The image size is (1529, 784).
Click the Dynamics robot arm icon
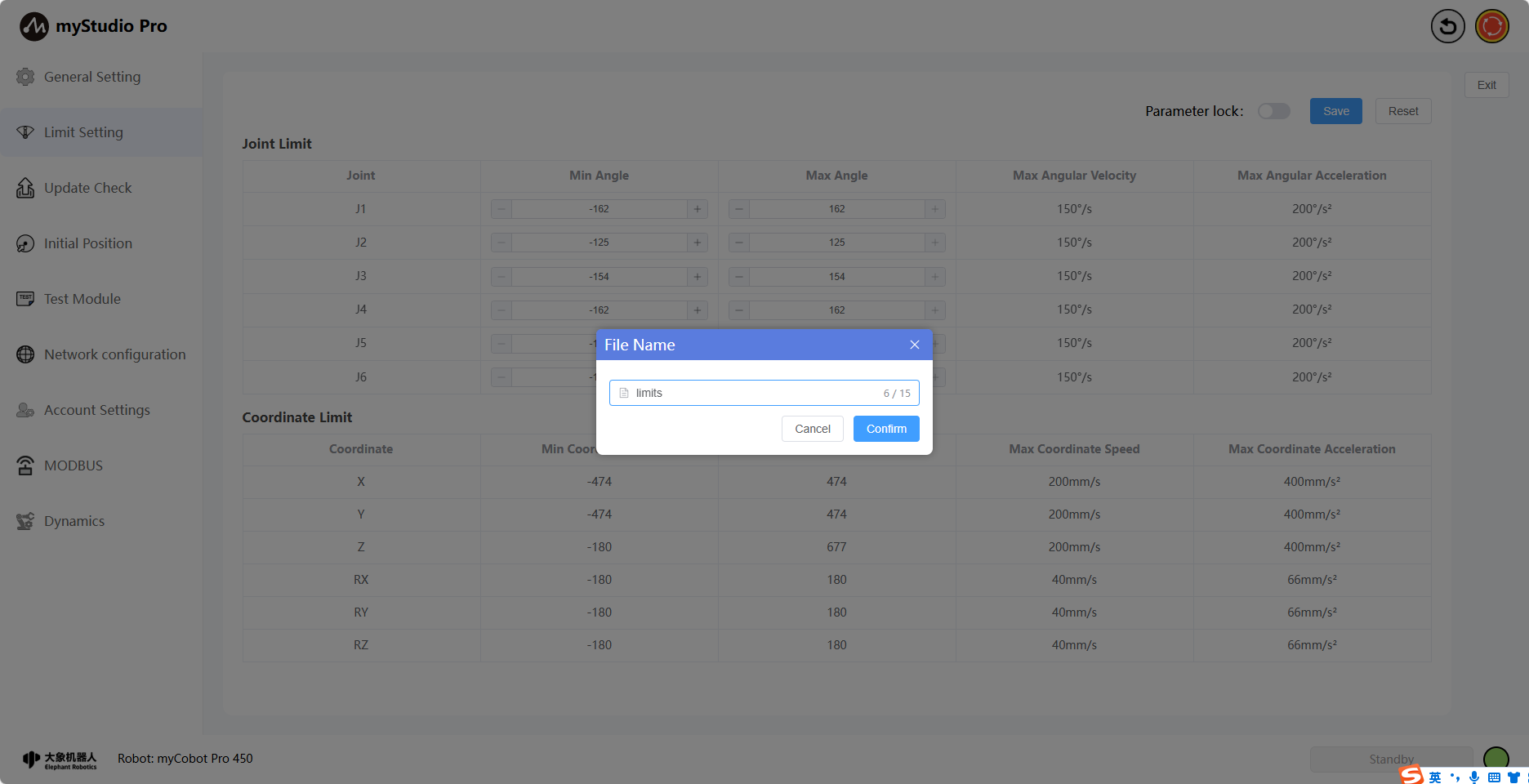(x=25, y=521)
